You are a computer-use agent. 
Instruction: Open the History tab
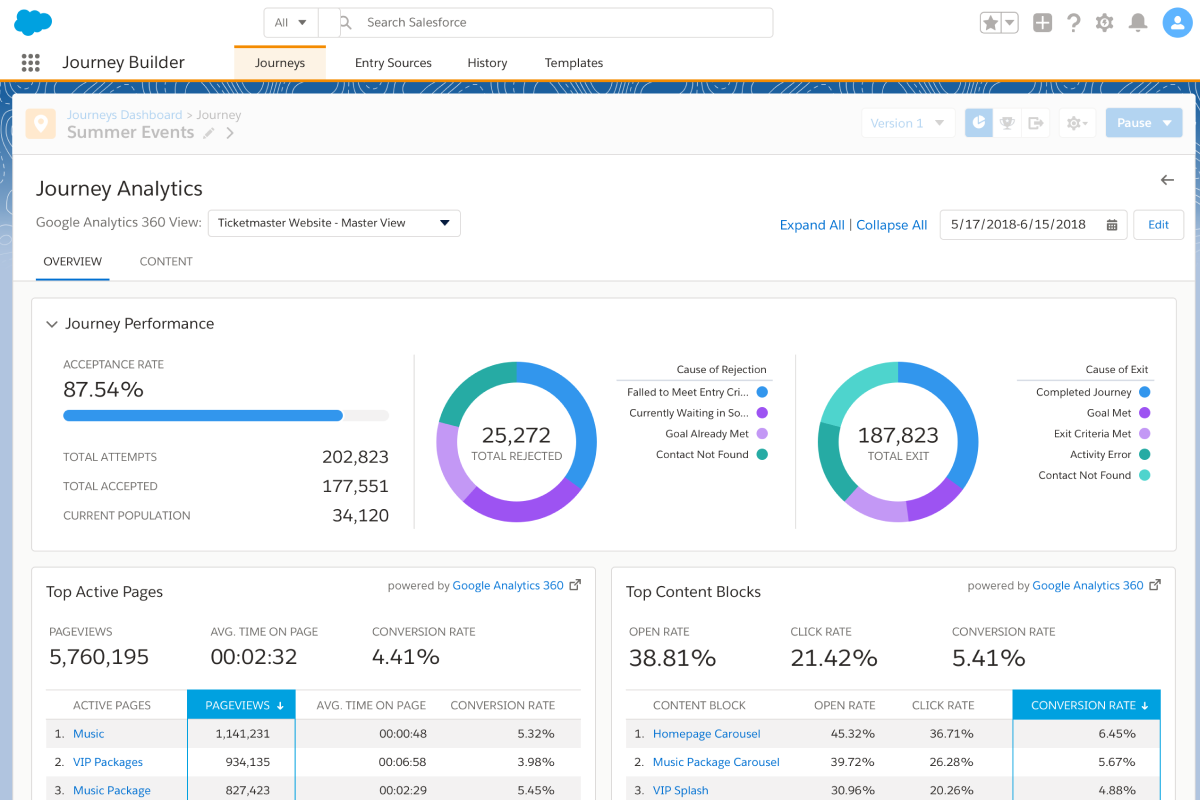[487, 63]
